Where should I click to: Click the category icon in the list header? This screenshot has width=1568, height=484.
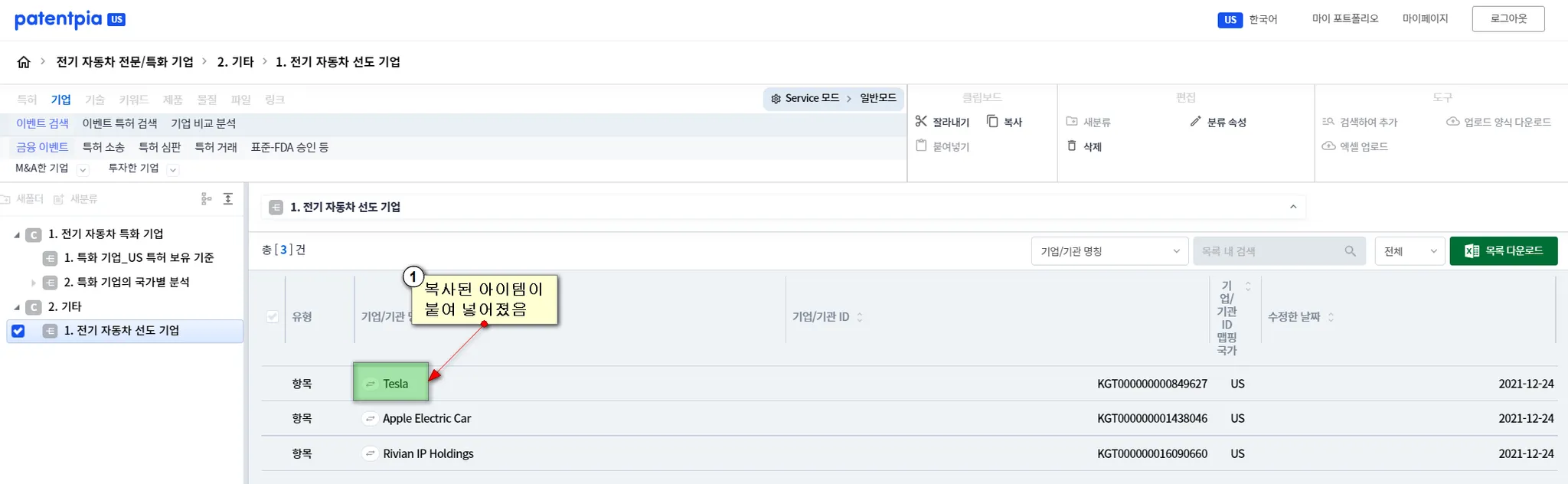point(276,208)
